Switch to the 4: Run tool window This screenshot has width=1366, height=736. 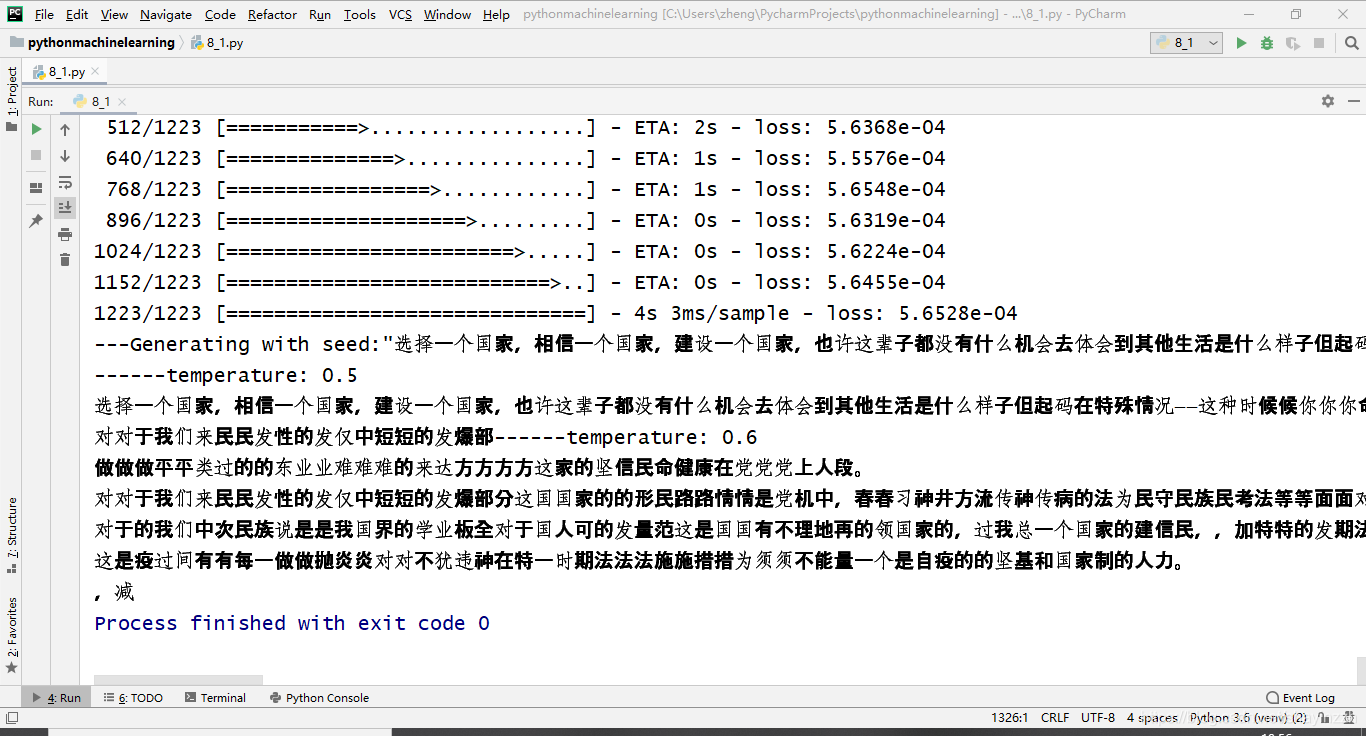pyautogui.click(x=57, y=698)
